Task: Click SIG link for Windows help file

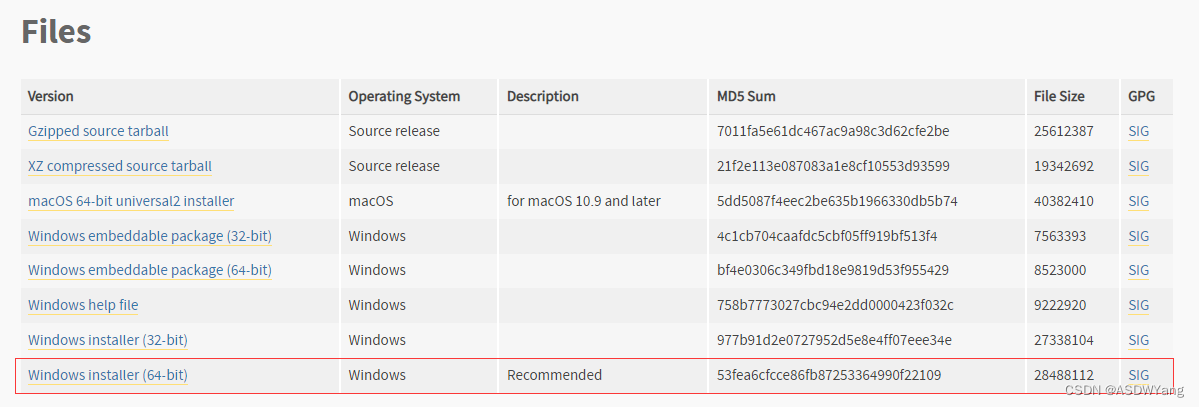Action: click(1138, 305)
